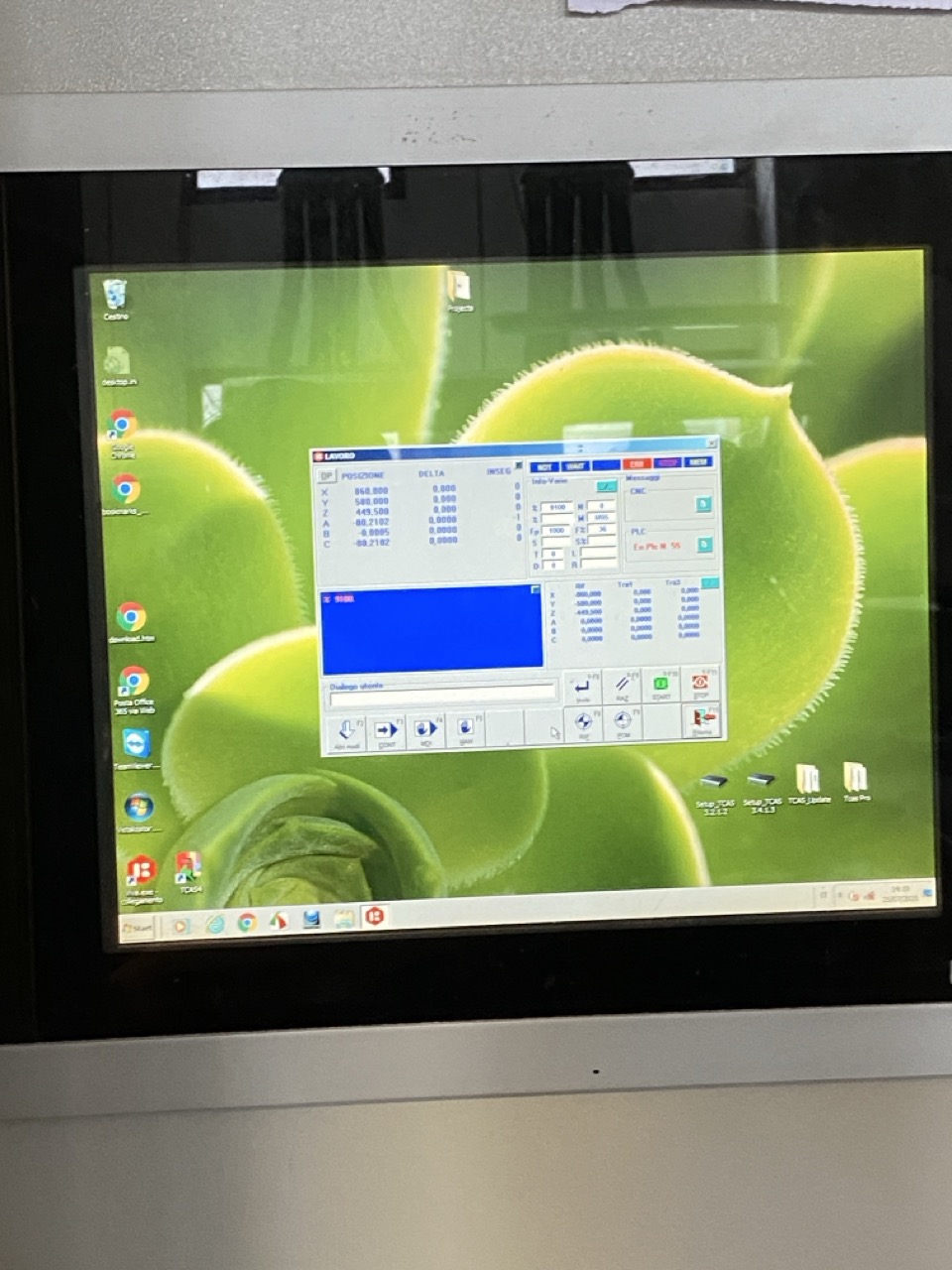Toggle the small box next to INSEG
Screen dimensions: 952x1270
(518, 466)
